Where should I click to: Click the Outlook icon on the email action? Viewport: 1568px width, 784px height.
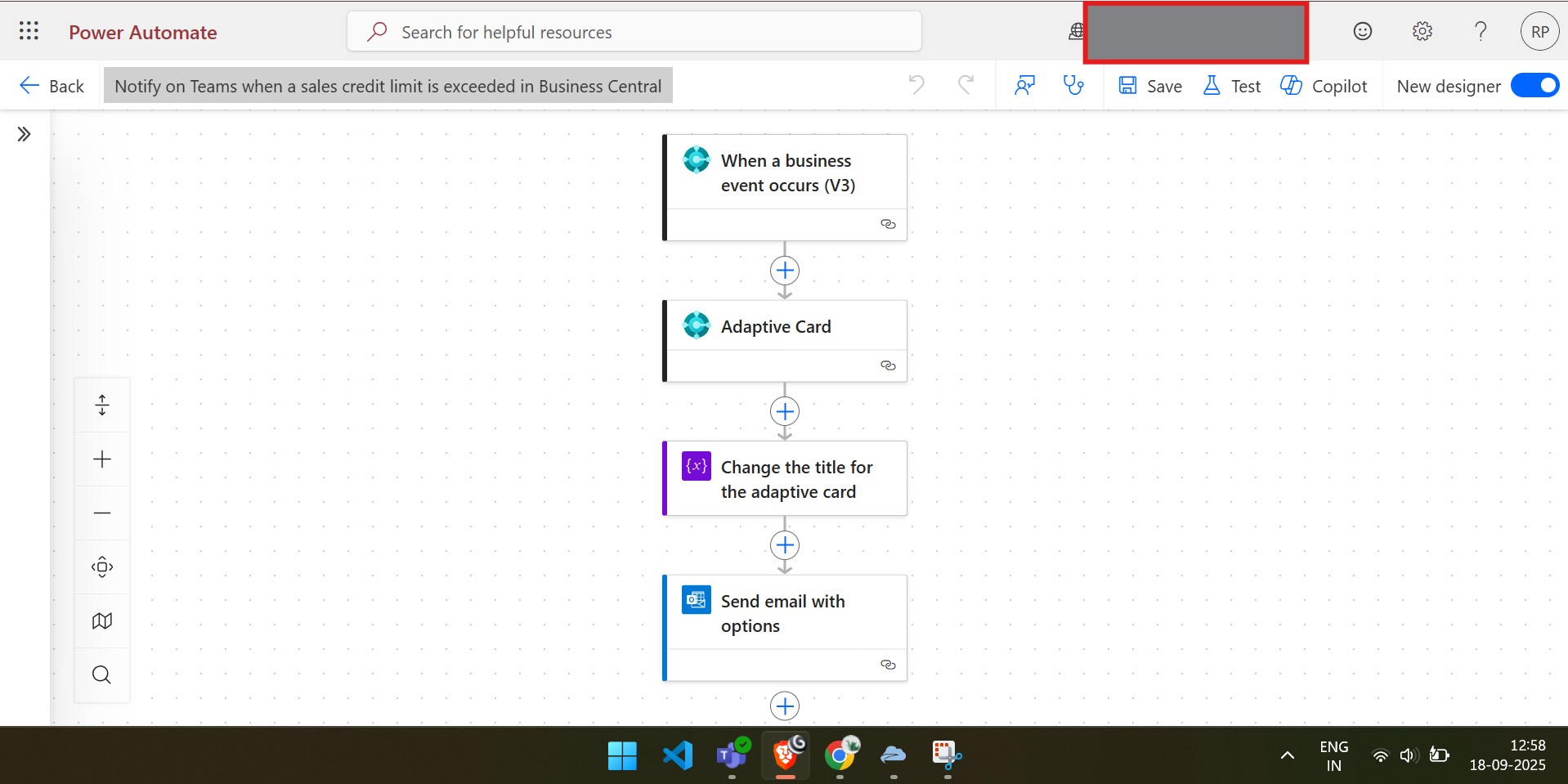[x=697, y=600]
